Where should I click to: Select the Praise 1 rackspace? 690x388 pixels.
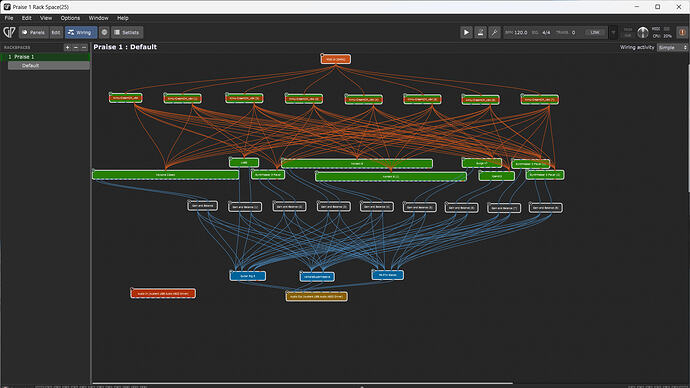coord(45,57)
